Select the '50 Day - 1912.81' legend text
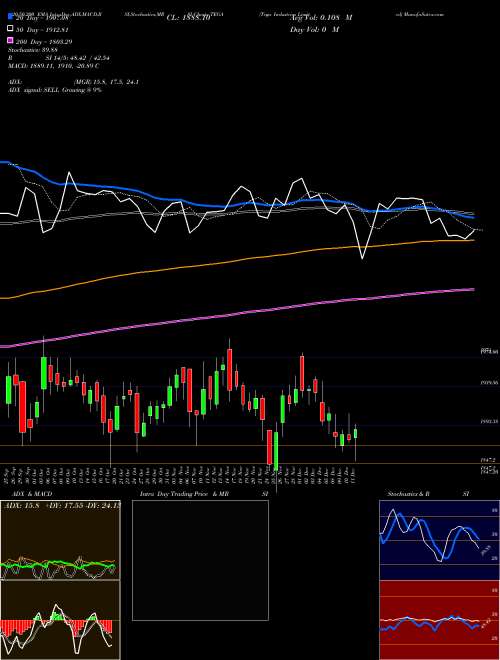Image resolution: width=500 pixels, height=660 pixels. [x=42, y=29]
